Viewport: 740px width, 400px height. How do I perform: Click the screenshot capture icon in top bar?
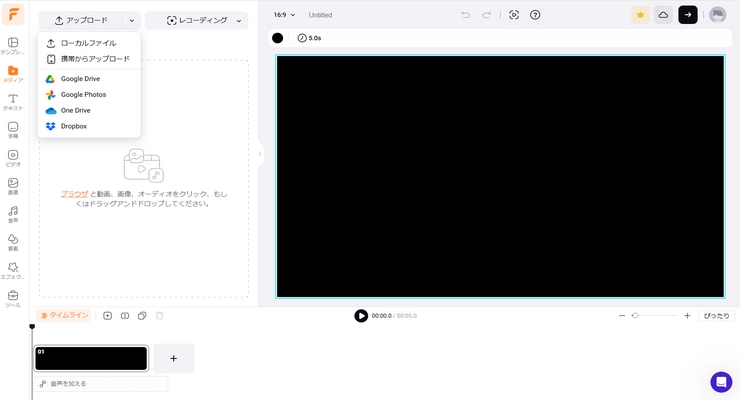[514, 15]
